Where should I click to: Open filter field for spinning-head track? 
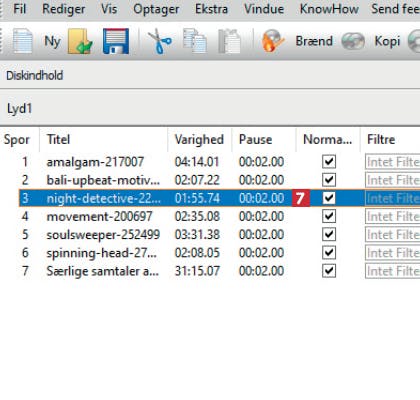[392, 253]
